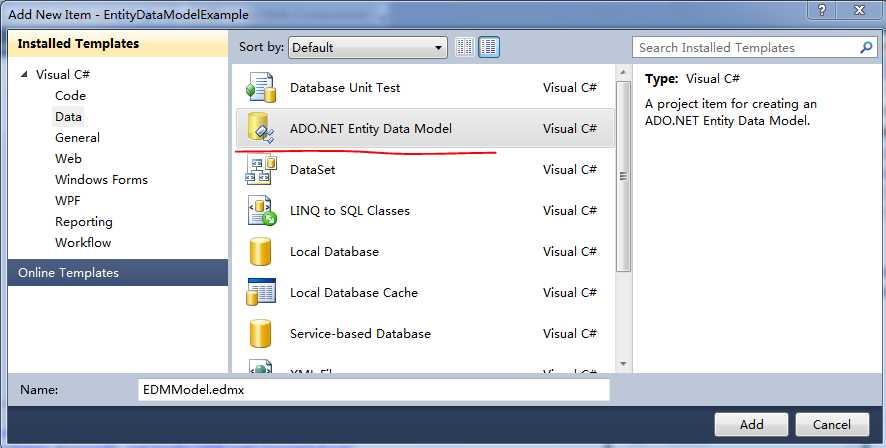Viewport: 886px width, 448px height.
Task: Click the LINQ to SQL Classes icon
Action: 261,211
